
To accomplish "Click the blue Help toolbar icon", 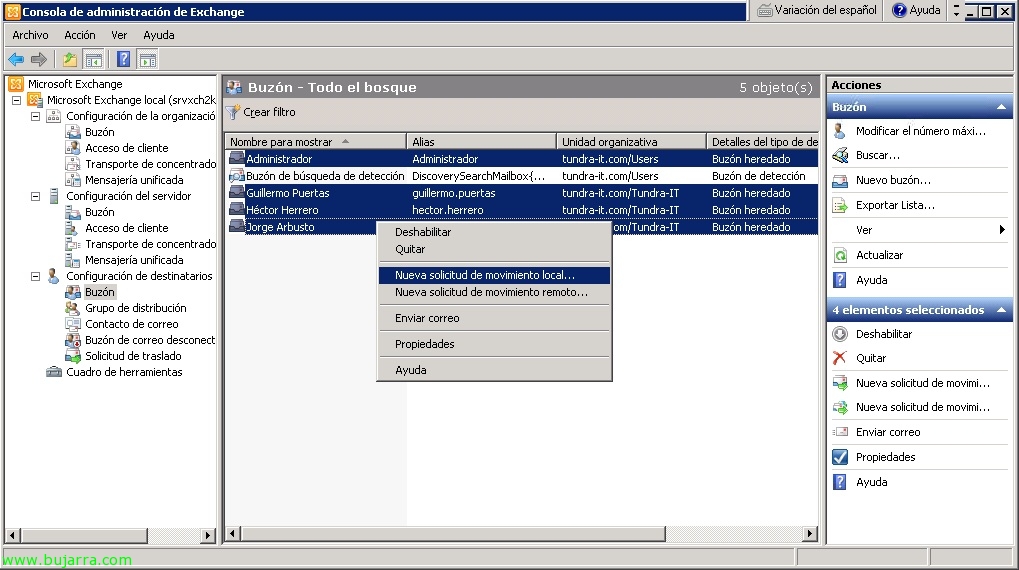I will pyautogui.click(x=123, y=60).
